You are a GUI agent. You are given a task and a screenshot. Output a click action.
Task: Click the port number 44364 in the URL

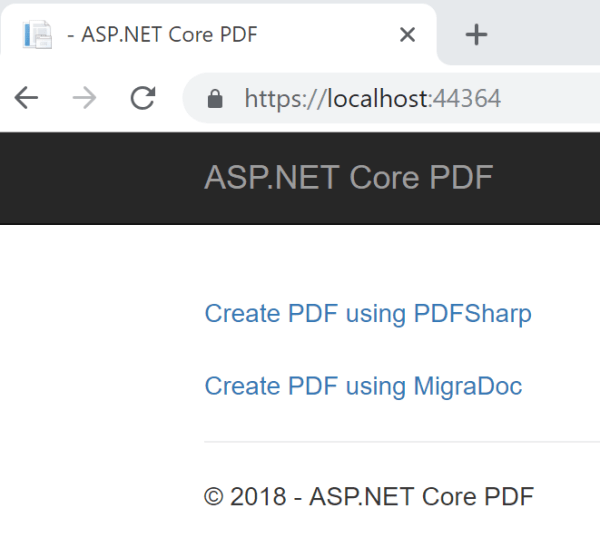[x=465, y=98]
